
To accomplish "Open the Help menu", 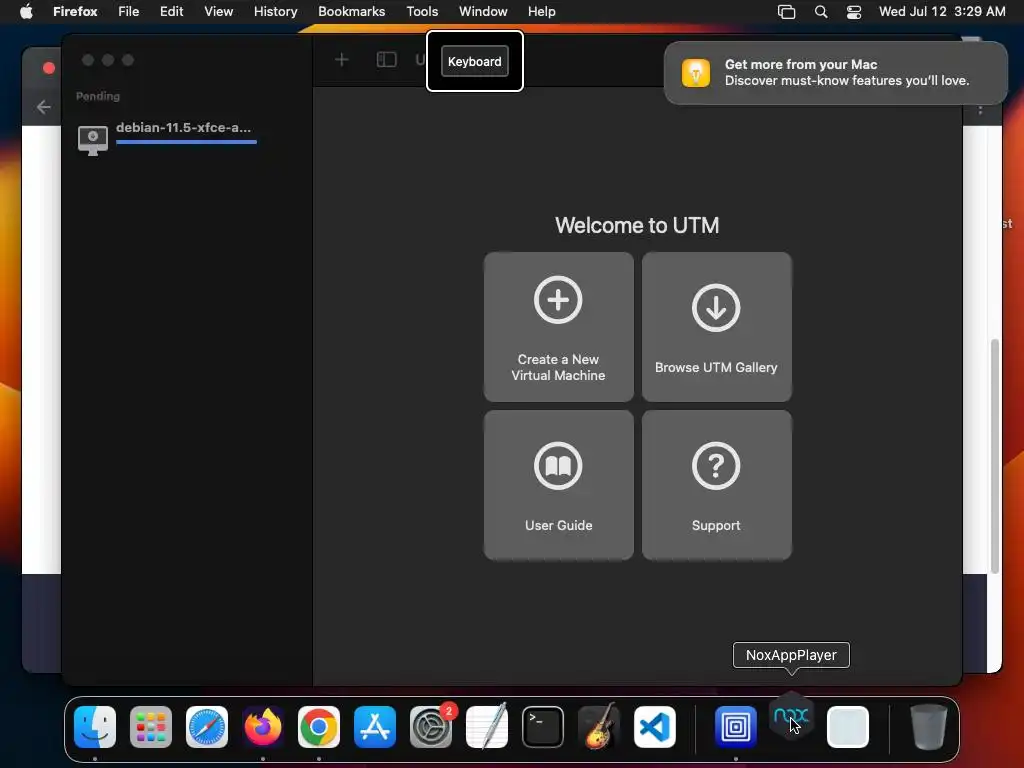I will pos(541,12).
